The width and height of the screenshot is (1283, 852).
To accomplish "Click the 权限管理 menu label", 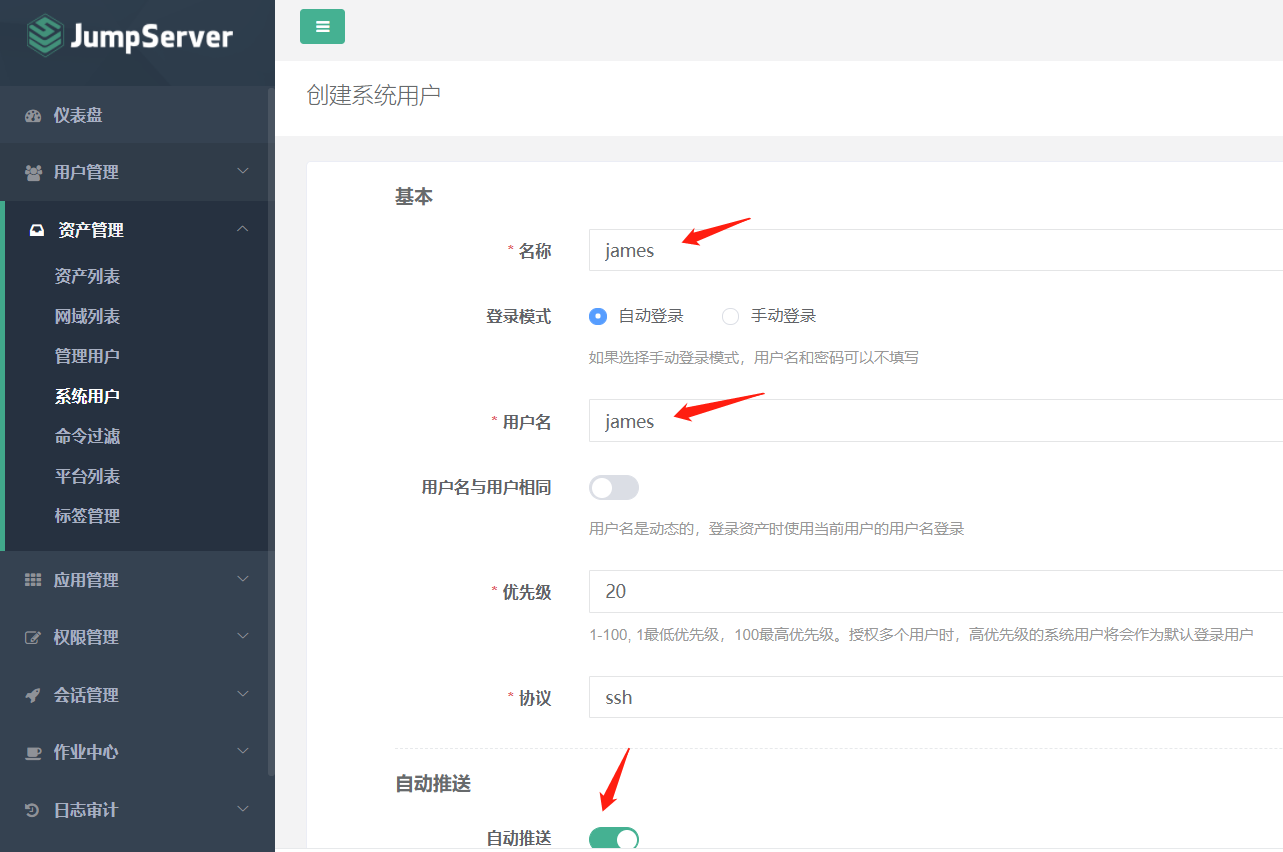I will [86, 637].
